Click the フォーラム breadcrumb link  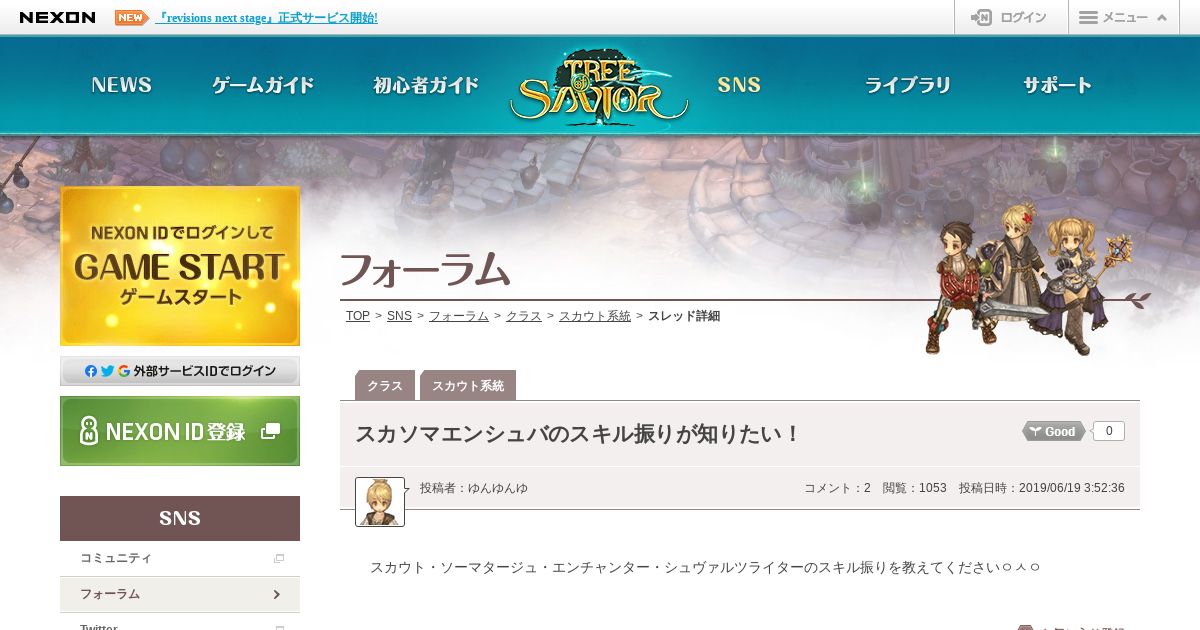[x=459, y=316]
